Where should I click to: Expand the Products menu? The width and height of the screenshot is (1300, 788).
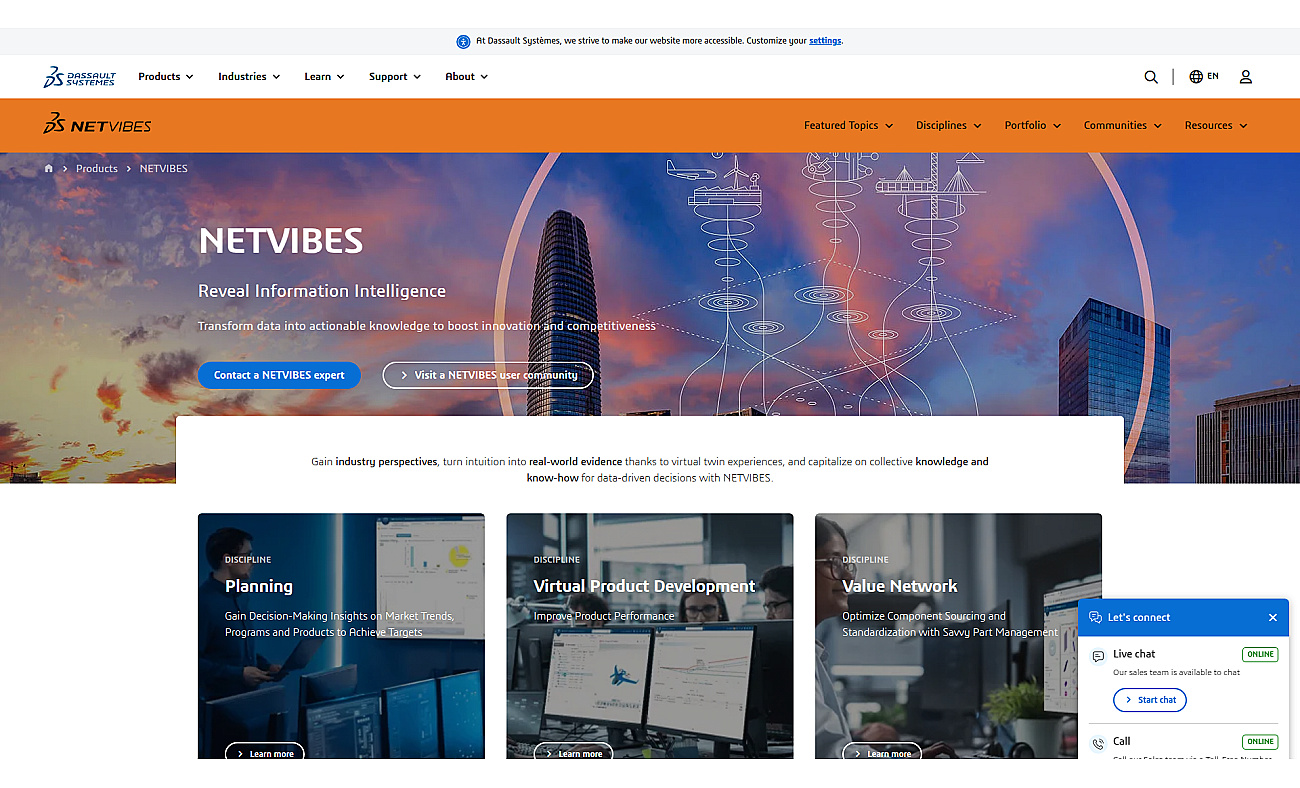(166, 77)
